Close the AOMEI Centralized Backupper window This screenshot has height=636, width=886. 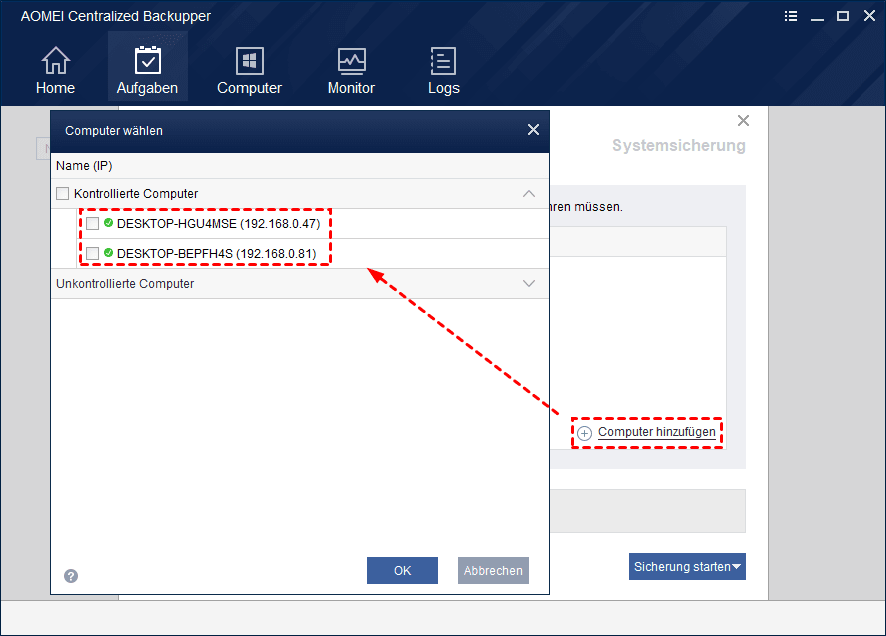[x=870, y=16]
